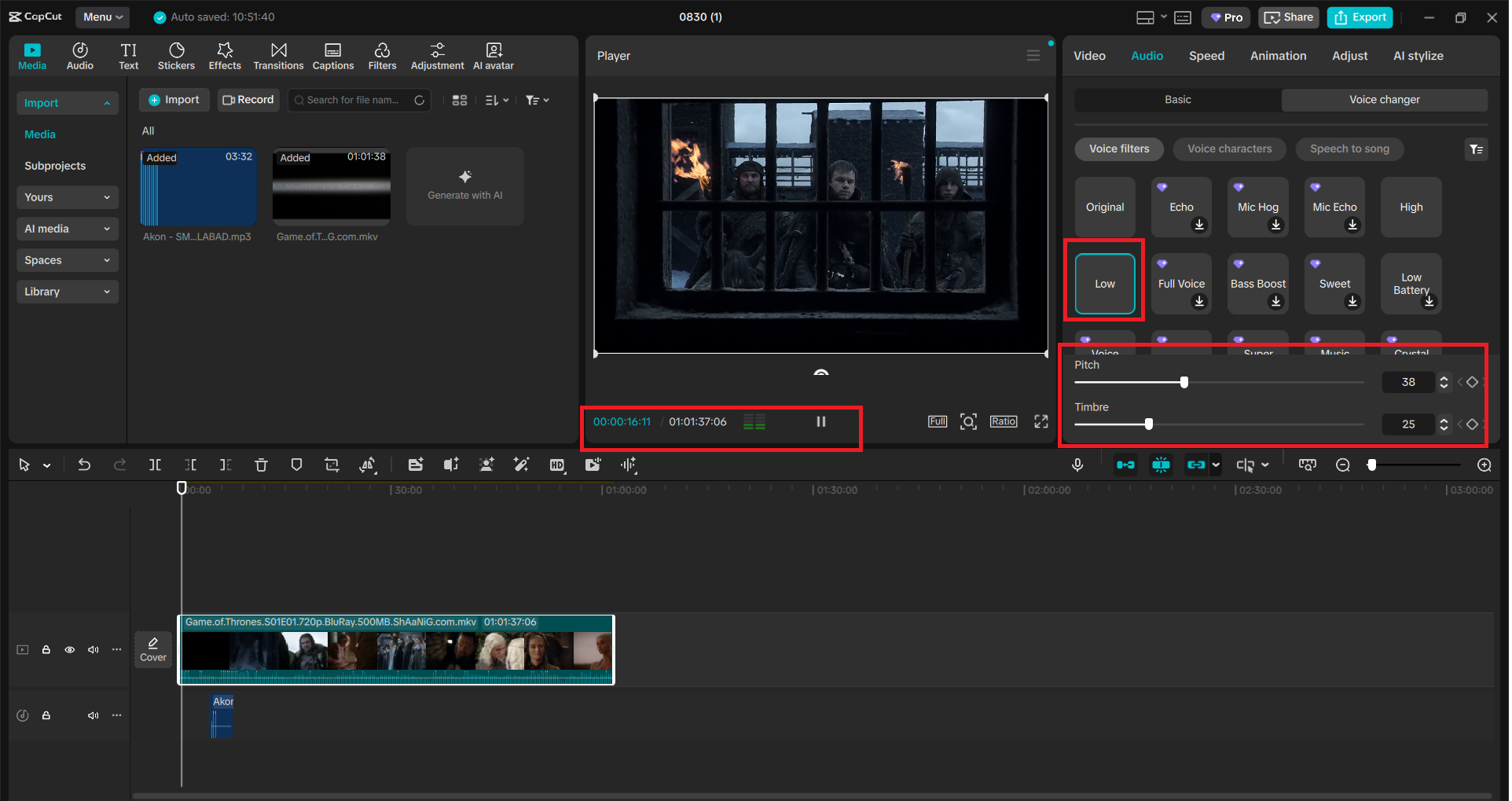Click the Timbre keyframe diamond

click(x=1473, y=424)
